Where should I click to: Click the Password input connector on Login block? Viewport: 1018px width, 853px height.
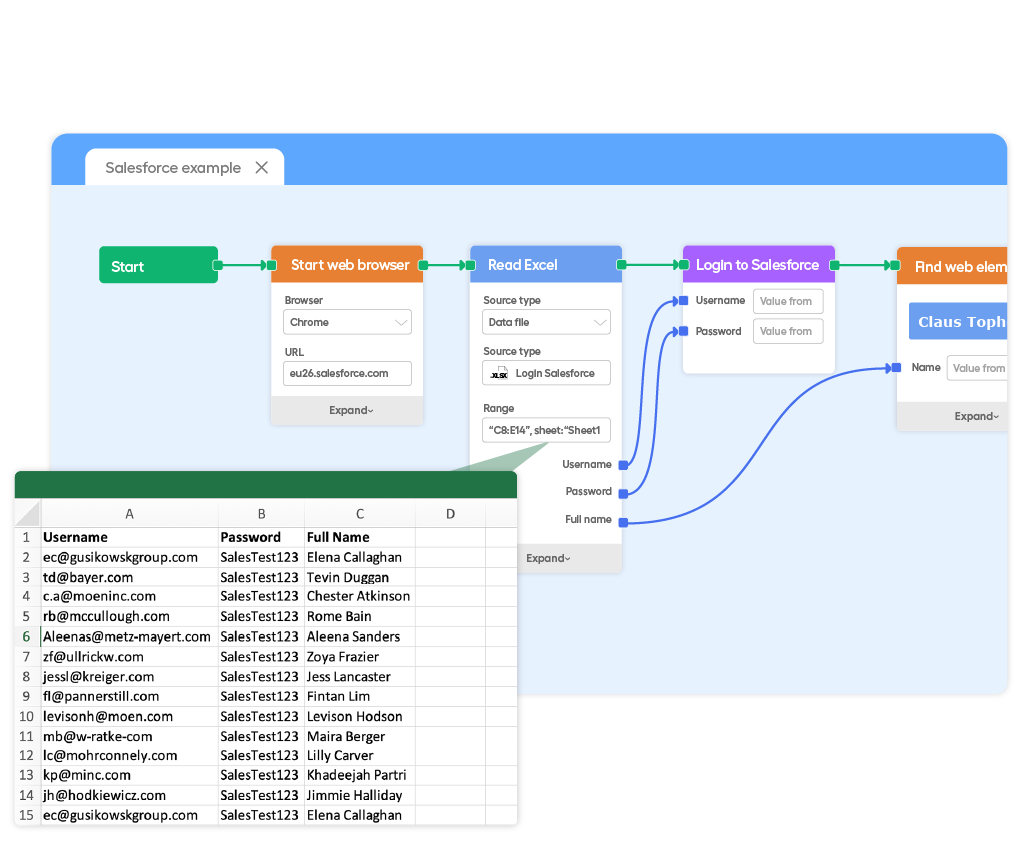[683, 331]
